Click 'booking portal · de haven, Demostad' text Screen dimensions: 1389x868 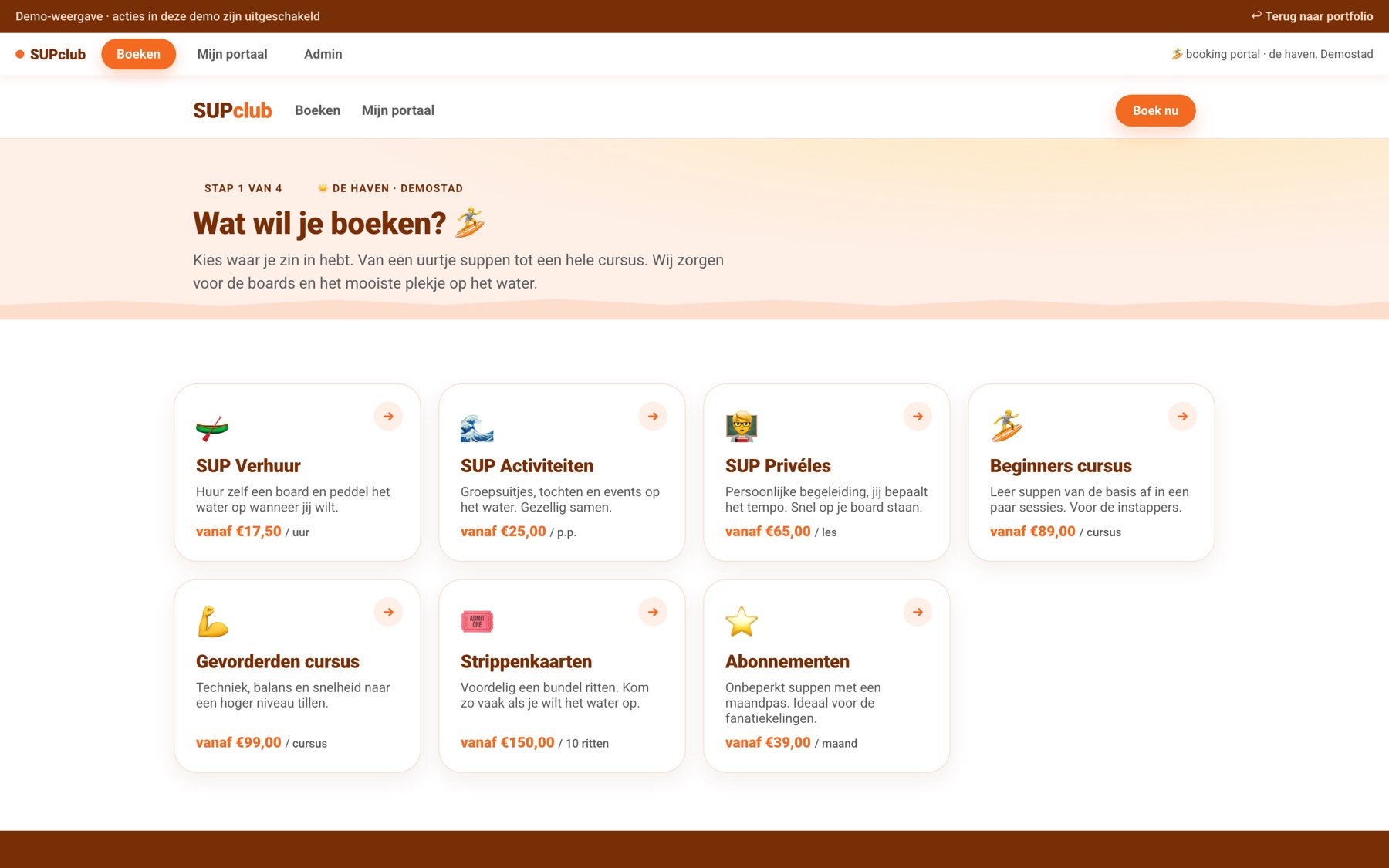[1279, 54]
